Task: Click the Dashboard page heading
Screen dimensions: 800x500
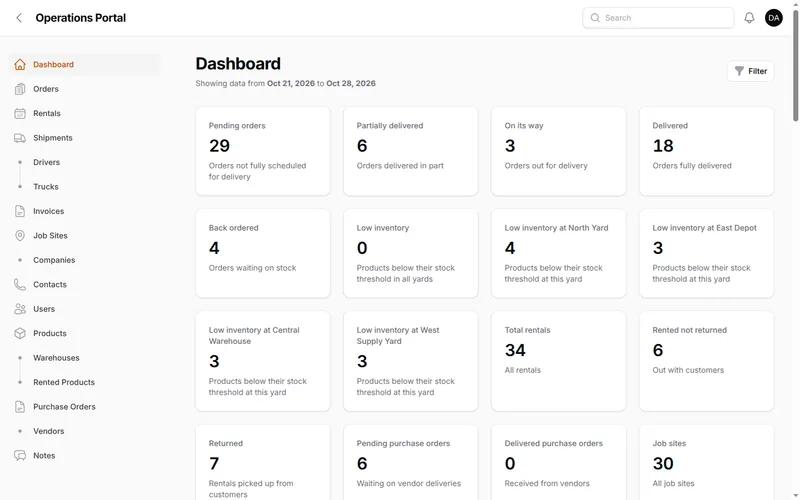Action: (238, 64)
